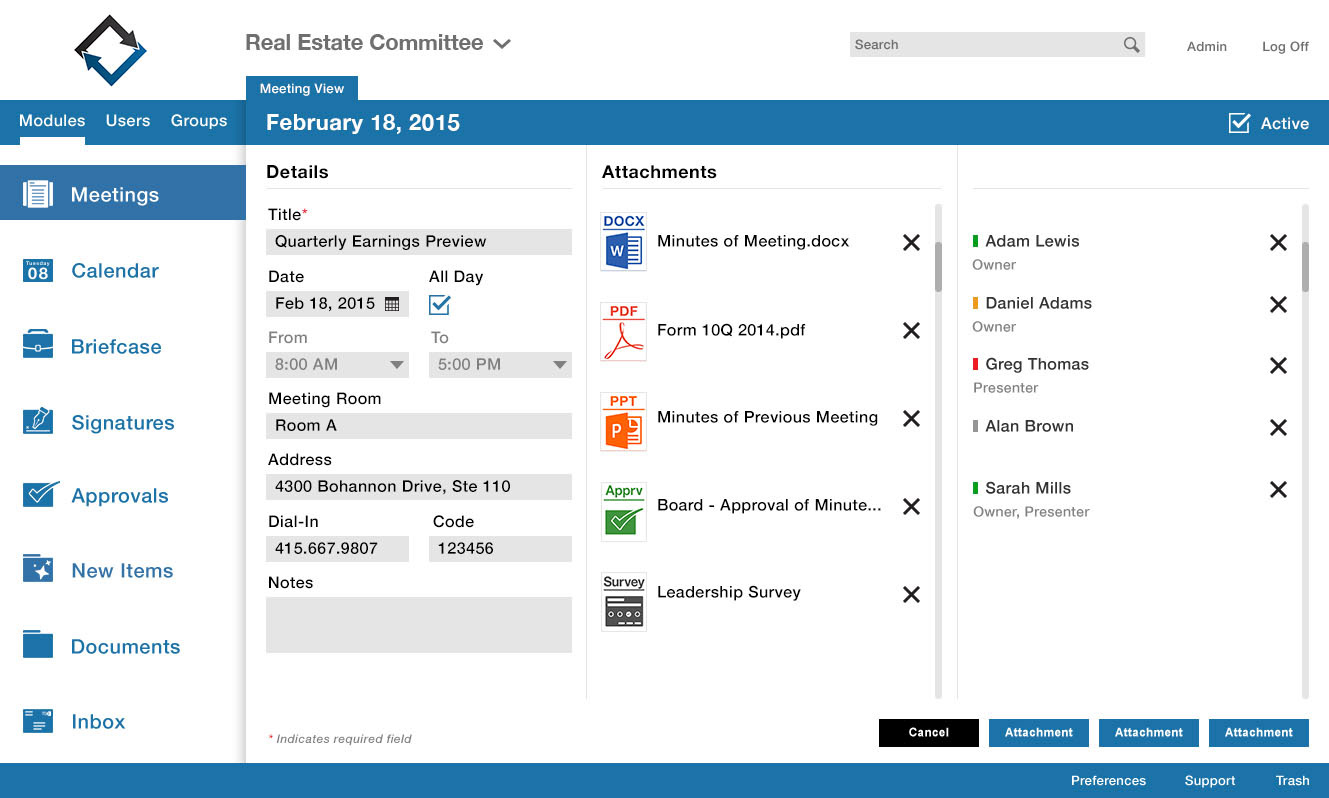Toggle the All Day checkbox
1329x798 pixels.
tap(439, 304)
